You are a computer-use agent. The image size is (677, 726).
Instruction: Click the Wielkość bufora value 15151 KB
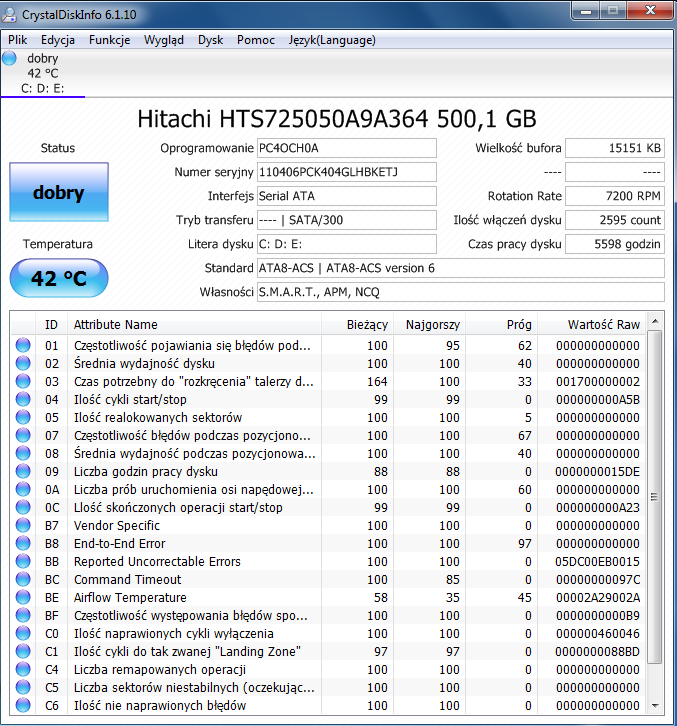[x=615, y=148]
